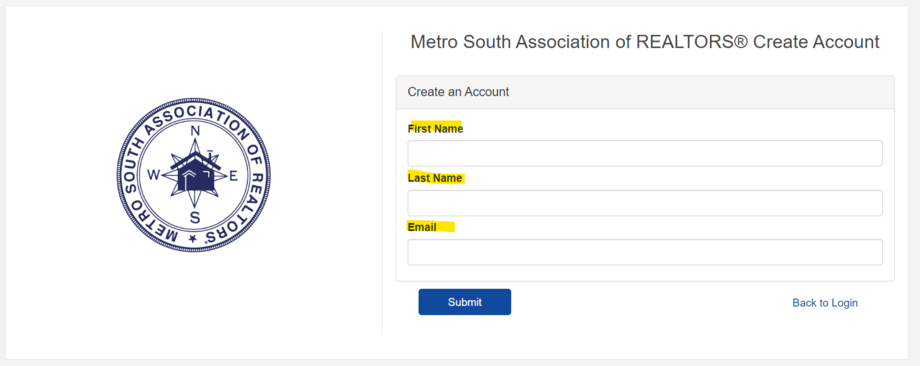
Task: Focus the First Name text field
Action: (x=645, y=153)
